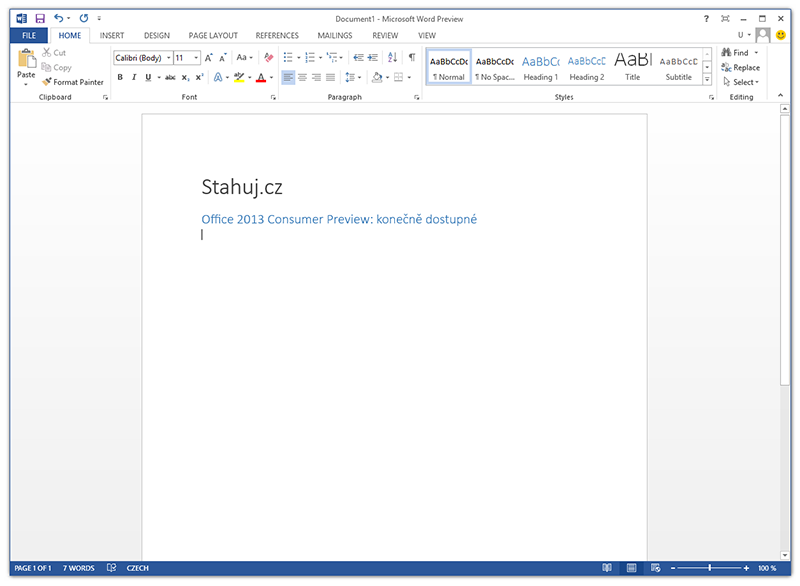Screen dimensions: 800x586
Task: Apply the Heading 1 style
Action: [x=541, y=67]
